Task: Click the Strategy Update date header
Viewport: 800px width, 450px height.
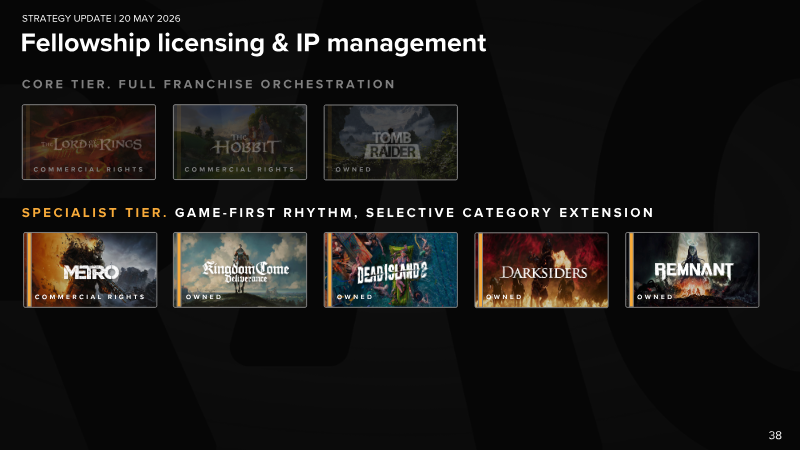Action: [101, 18]
